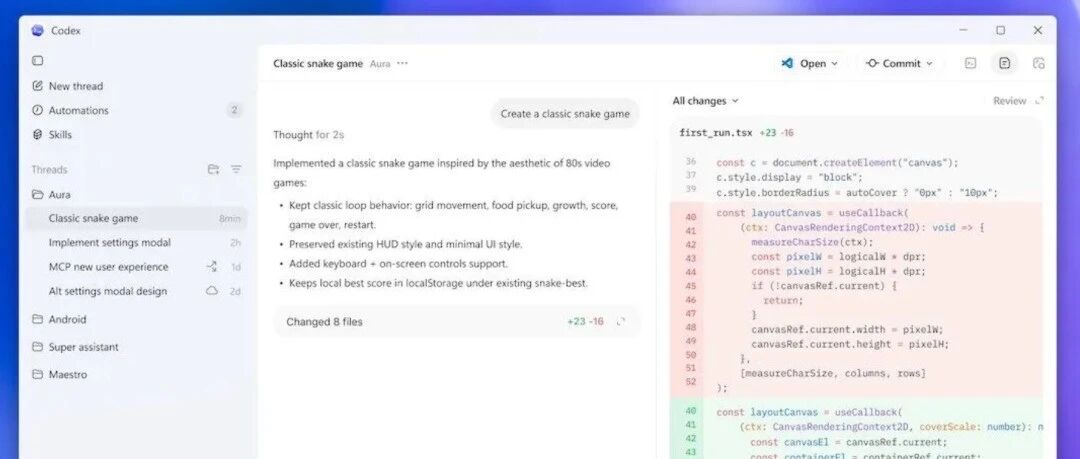Minimize the Codex window
Screen dimensions: 1080x459
click(963, 30)
